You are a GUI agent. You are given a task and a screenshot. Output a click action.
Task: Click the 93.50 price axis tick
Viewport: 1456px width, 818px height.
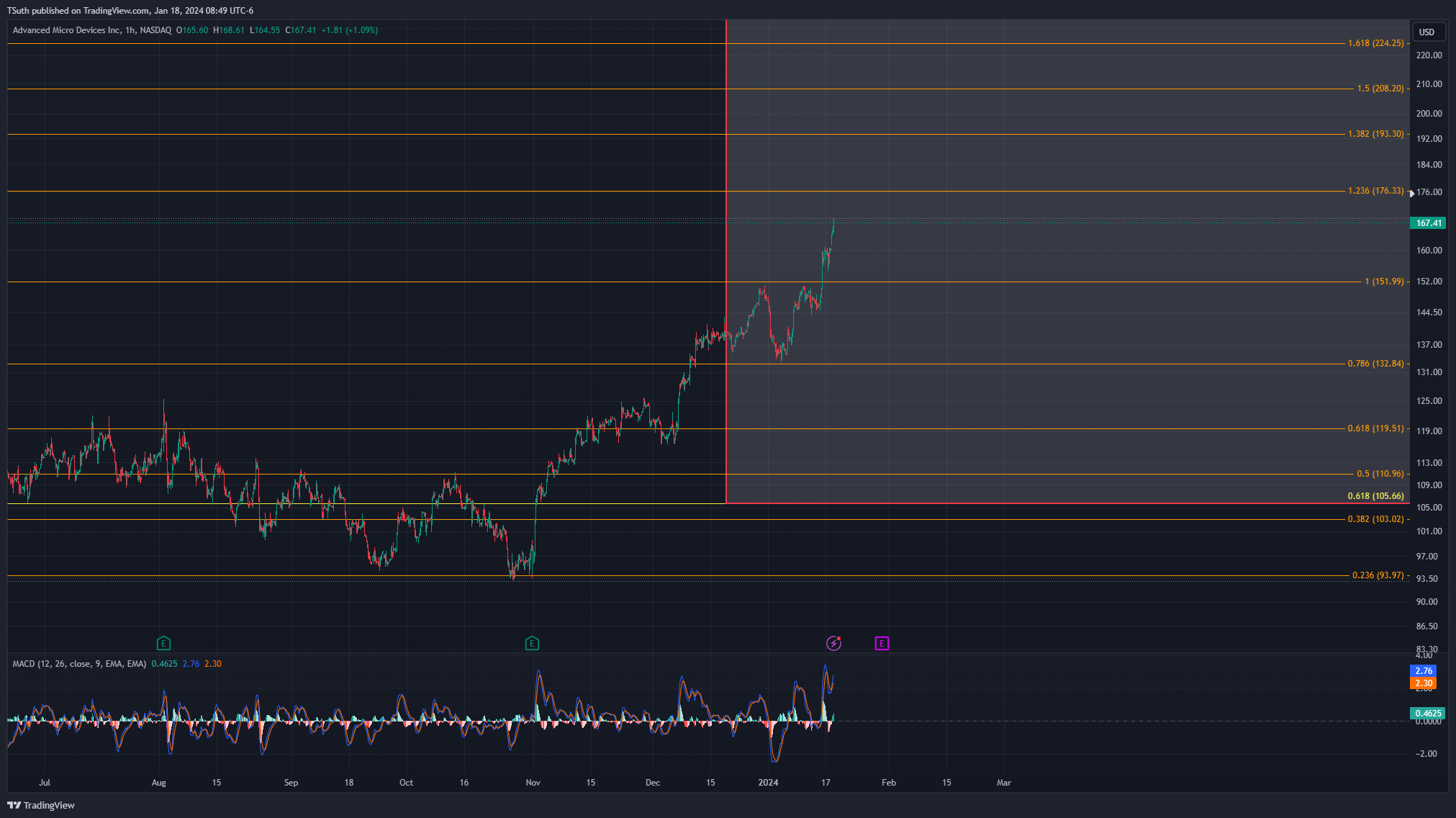click(x=1426, y=579)
